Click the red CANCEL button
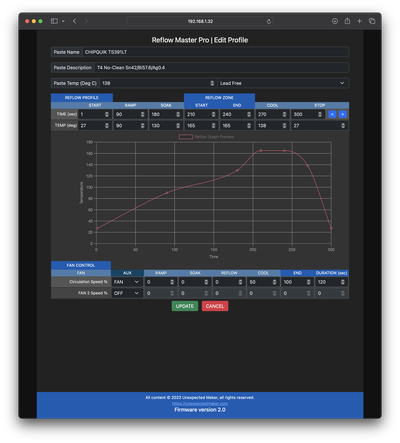Image resolution: width=400 pixels, height=443 pixels. tap(215, 306)
